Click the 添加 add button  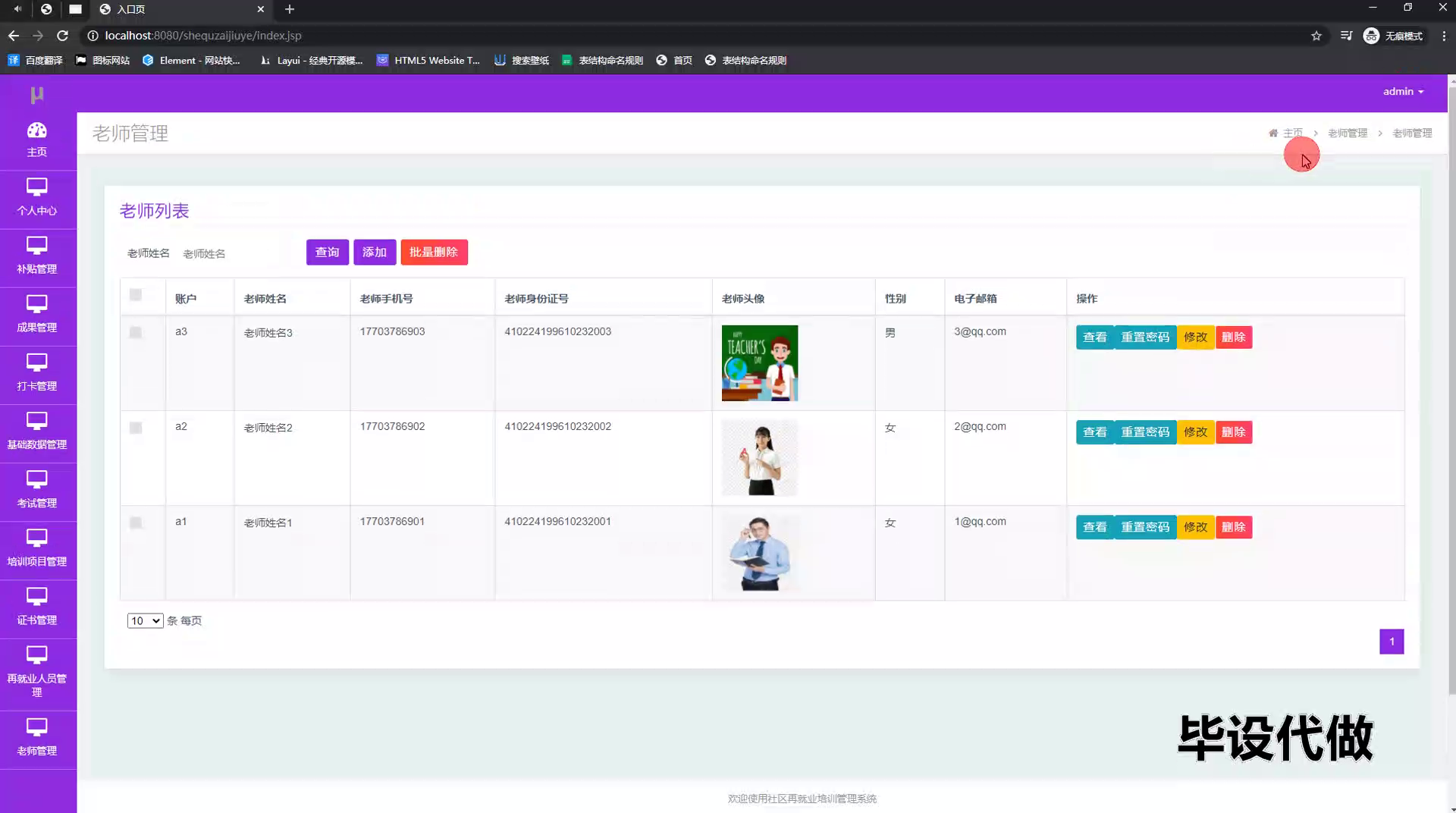pos(375,252)
